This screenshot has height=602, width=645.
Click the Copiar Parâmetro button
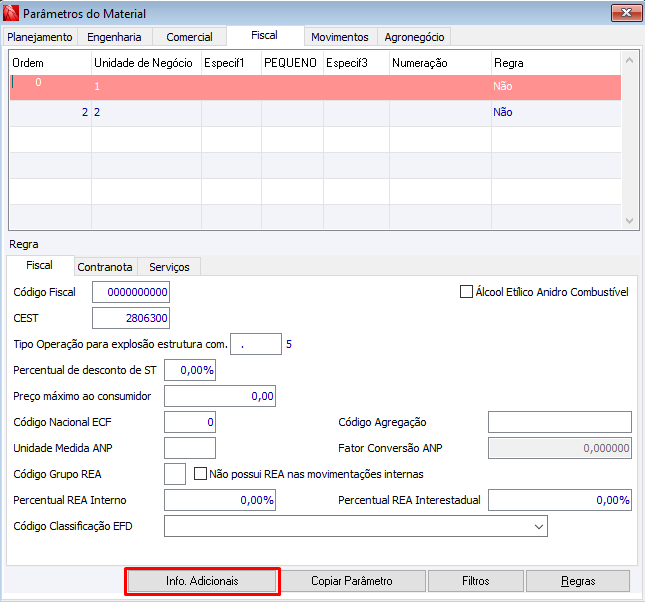pyautogui.click(x=352, y=581)
